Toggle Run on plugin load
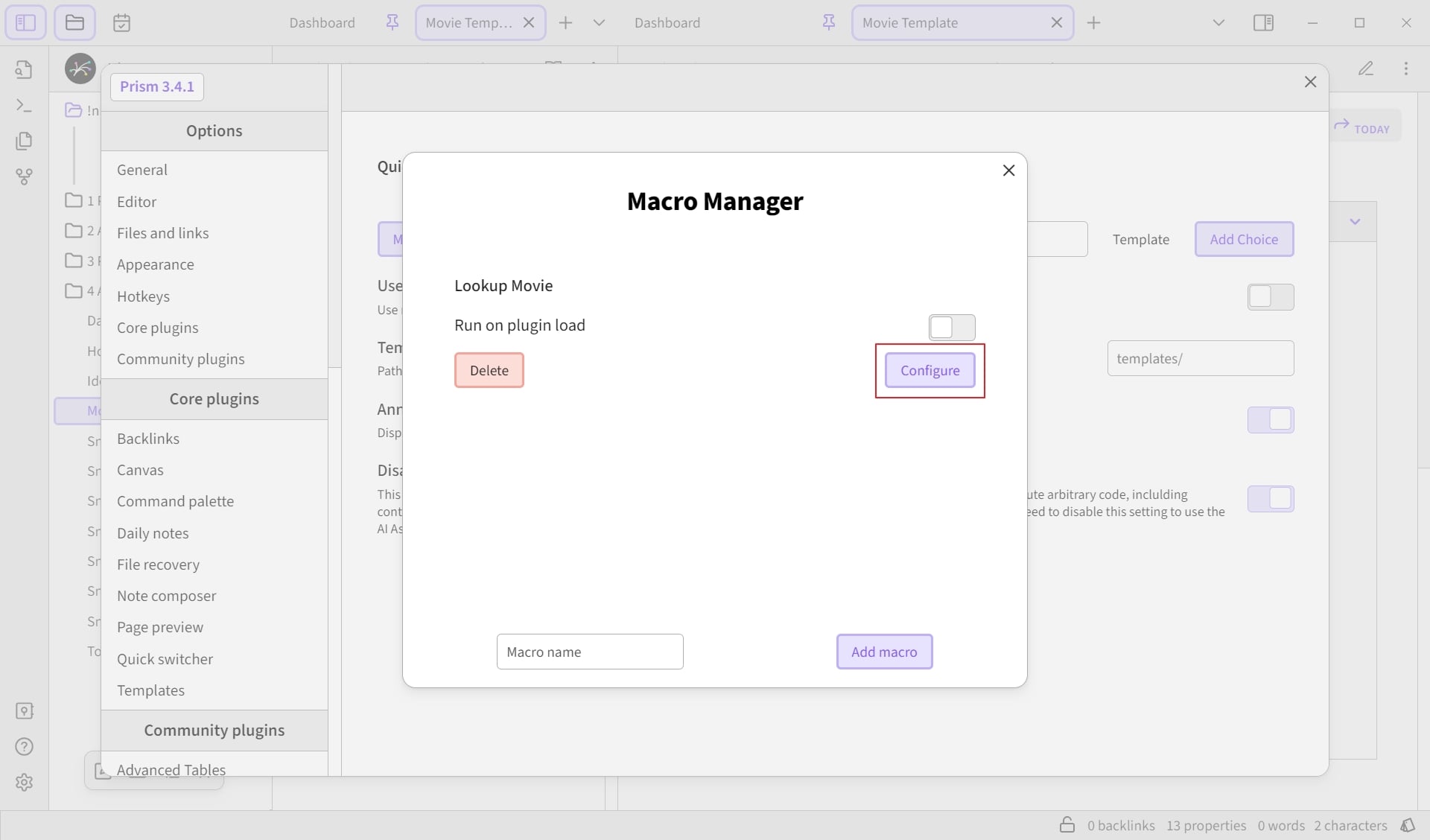The width and height of the screenshot is (1430, 840). [x=951, y=327]
